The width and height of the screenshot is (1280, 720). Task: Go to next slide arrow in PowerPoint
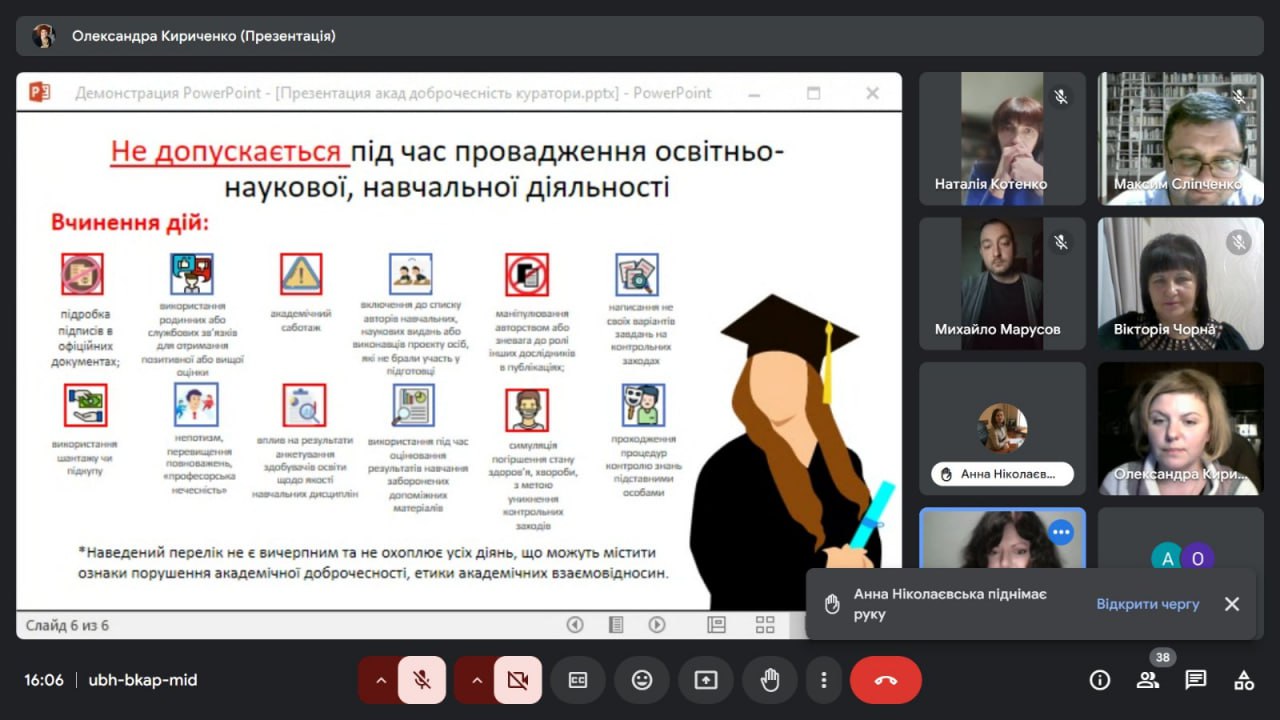tap(657, 625)
